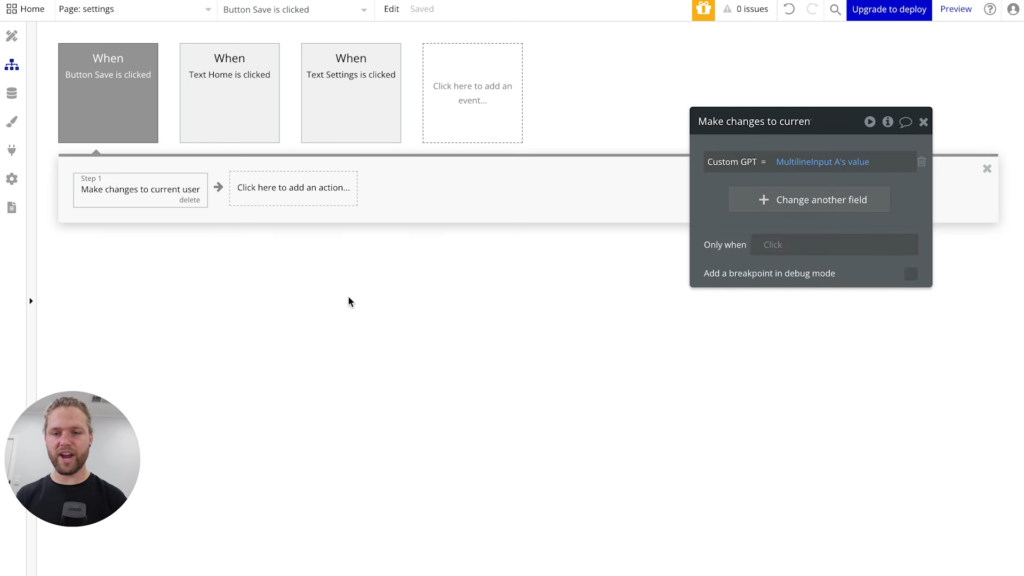Expand the left panel arrow near canvas edge

[30, 300]
